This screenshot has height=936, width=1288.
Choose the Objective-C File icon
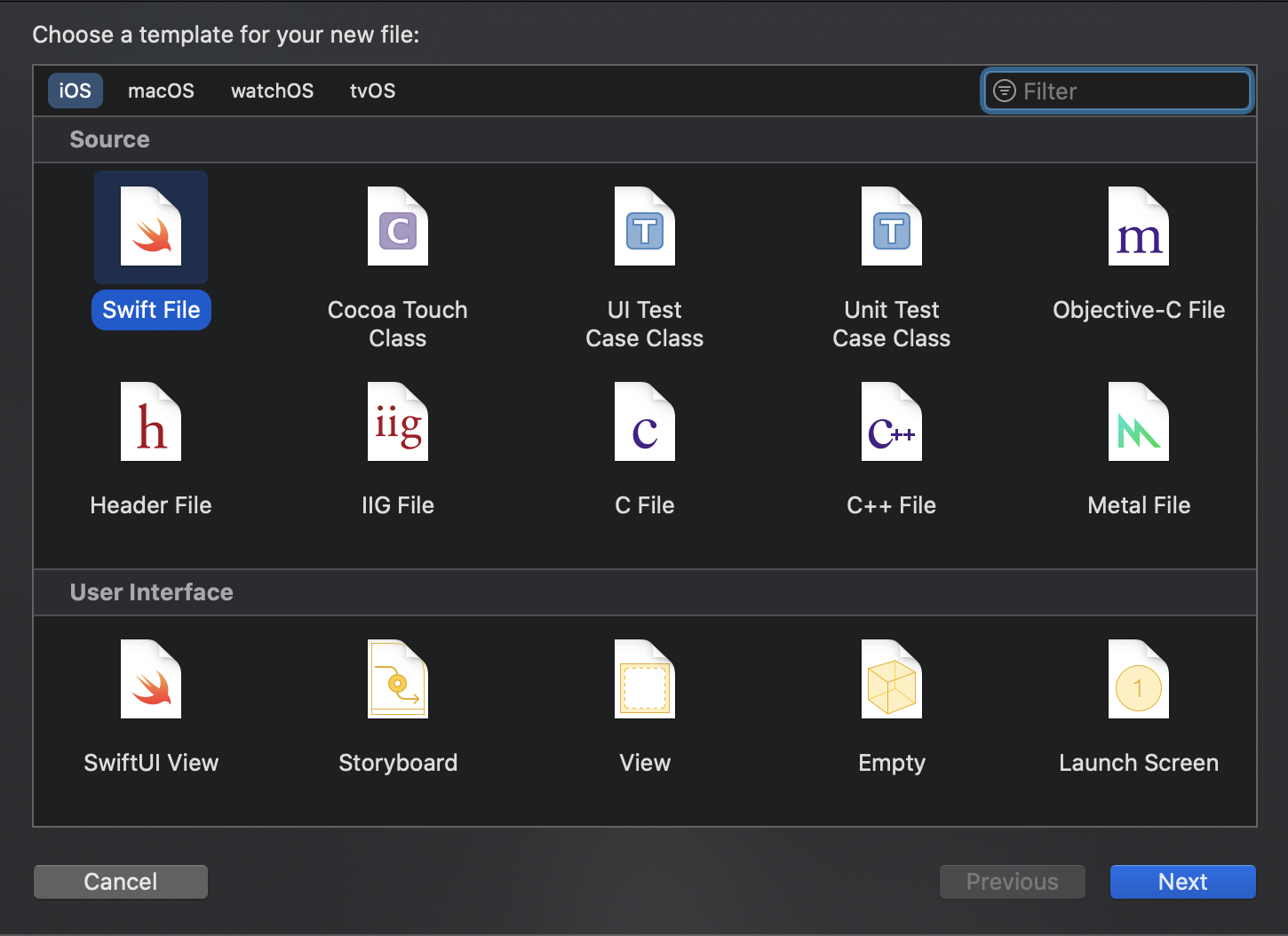coord(1139,226)
